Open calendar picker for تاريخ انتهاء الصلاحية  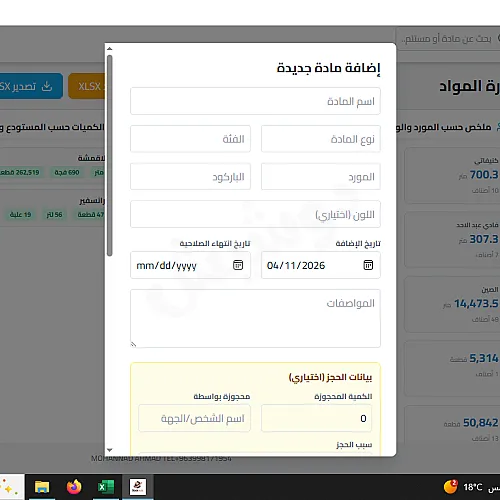pyautogui.click(x=238, y=265)
